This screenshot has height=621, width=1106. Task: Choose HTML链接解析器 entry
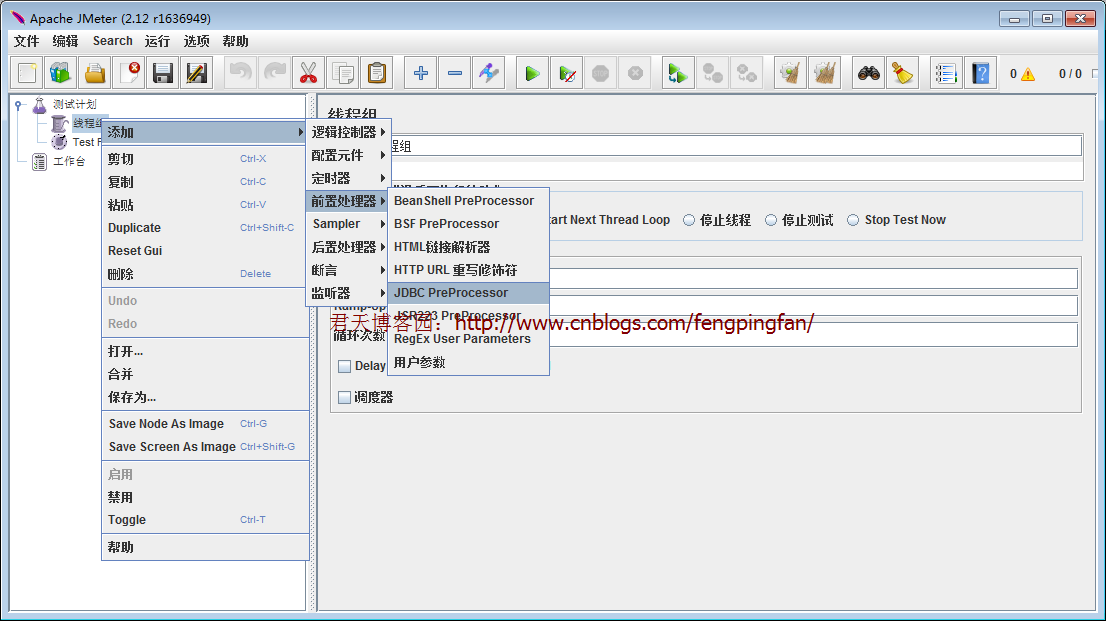[x=468, y=247]
